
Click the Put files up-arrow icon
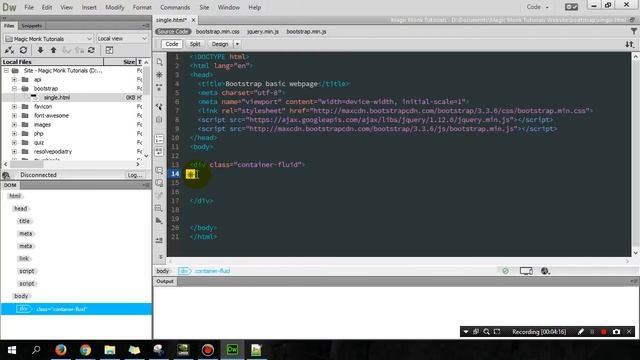pyautogui.click(x=53, y=50)
